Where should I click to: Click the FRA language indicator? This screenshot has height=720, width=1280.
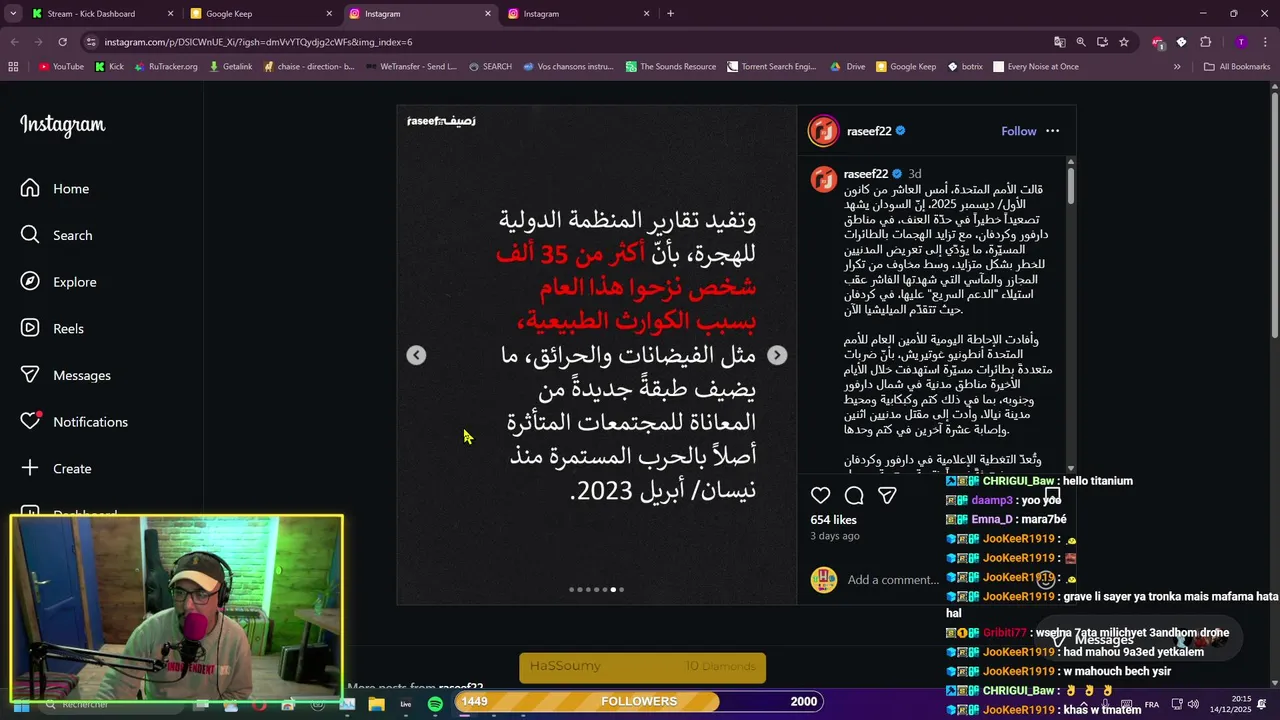[1152, 704]
